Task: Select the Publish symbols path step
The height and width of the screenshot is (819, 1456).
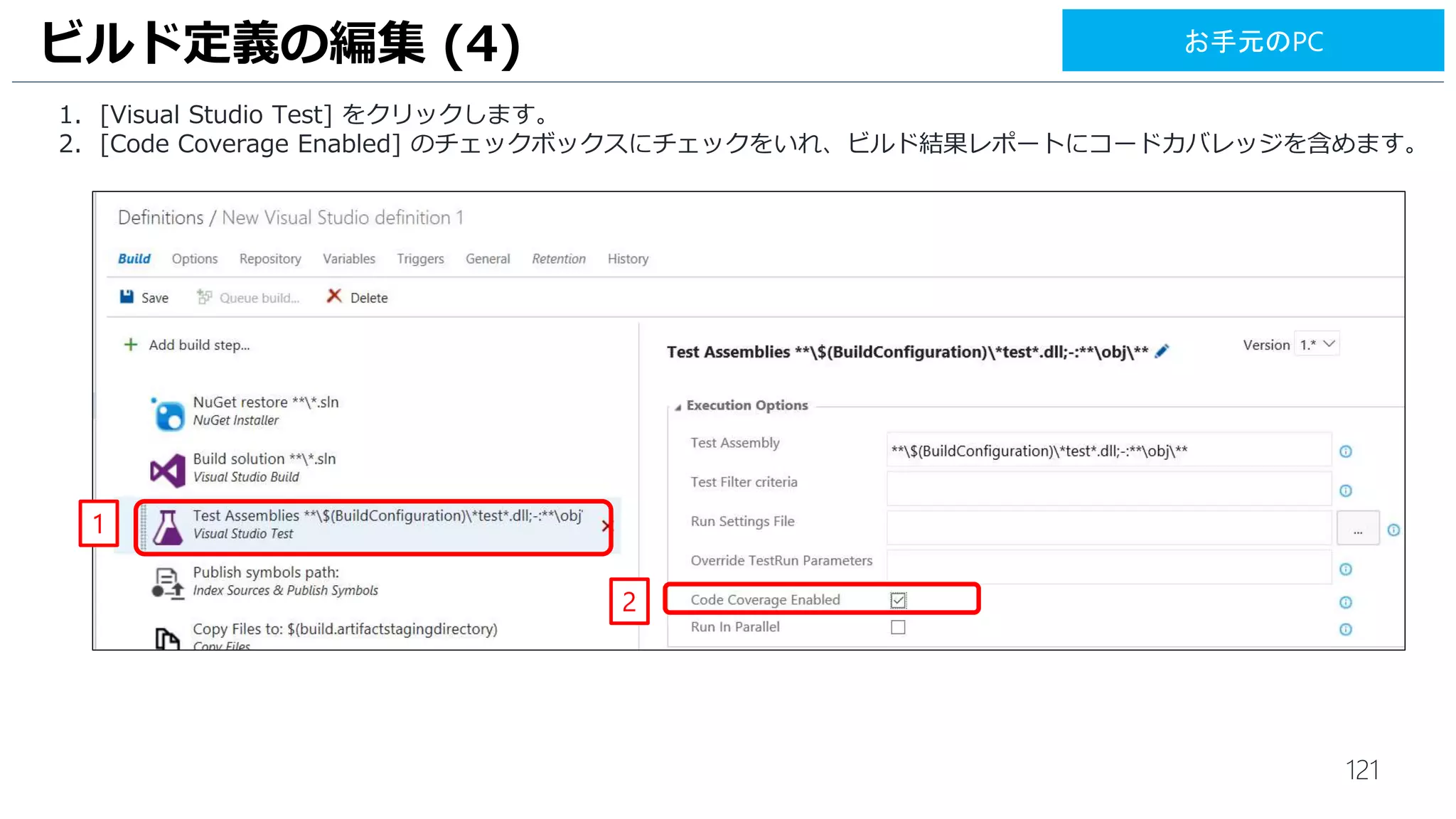Action: (366, 583)
